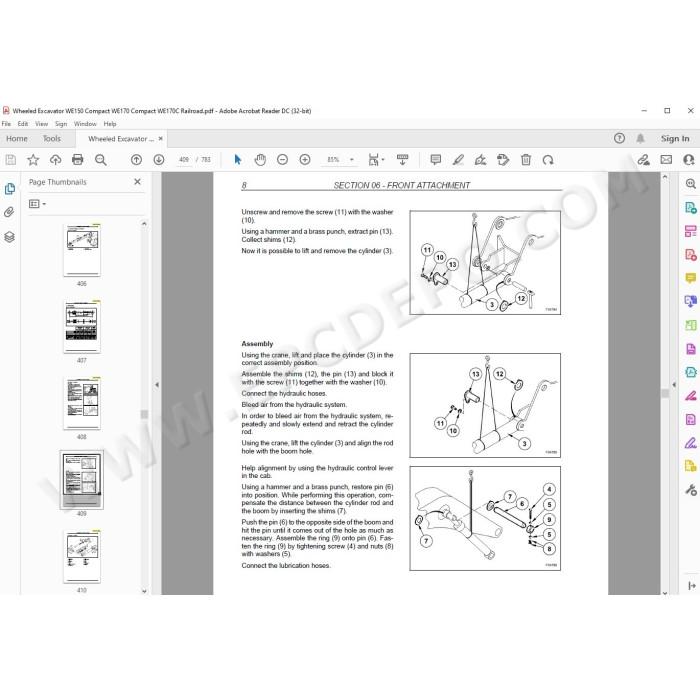Image resolution: width=700 pixels, height=700 pixels.
Task: Click the Save file icon
Action: pyautogui.click(x=11, y=159)
